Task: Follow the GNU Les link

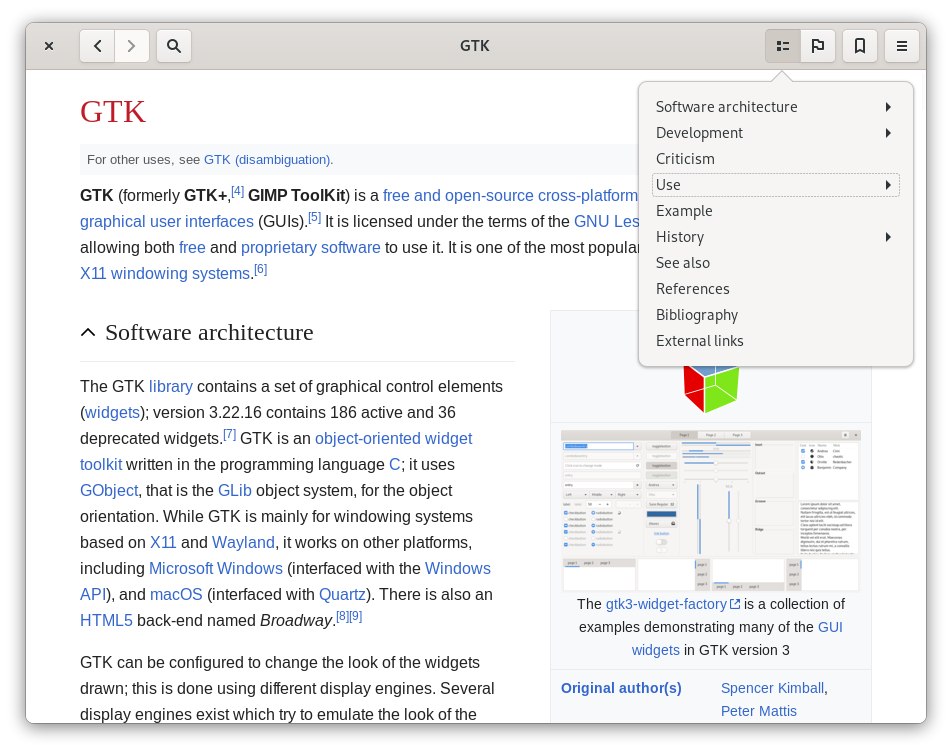Action: click(x=606, y=222)
